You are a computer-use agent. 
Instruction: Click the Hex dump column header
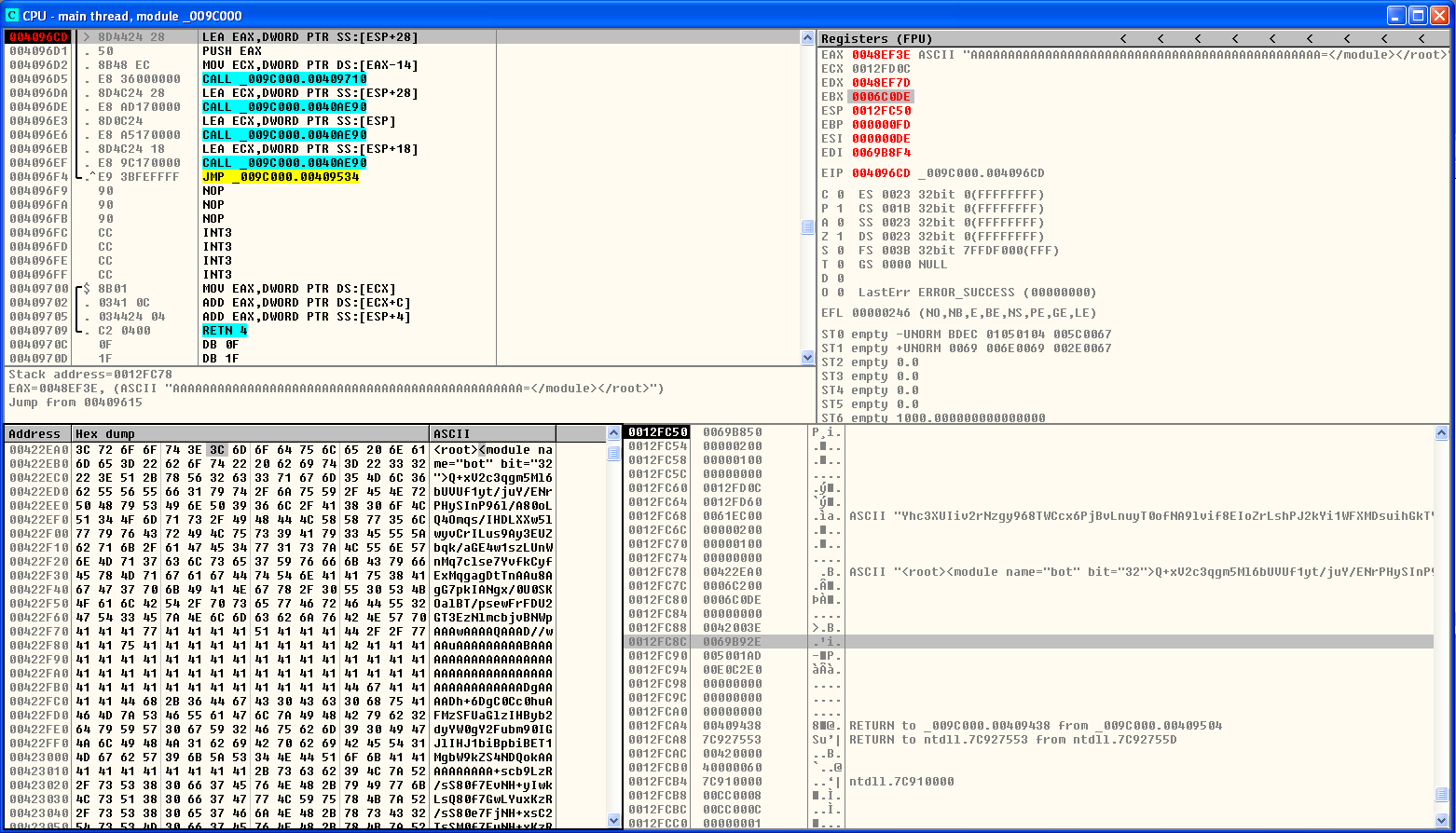click(x=250, y=433)
